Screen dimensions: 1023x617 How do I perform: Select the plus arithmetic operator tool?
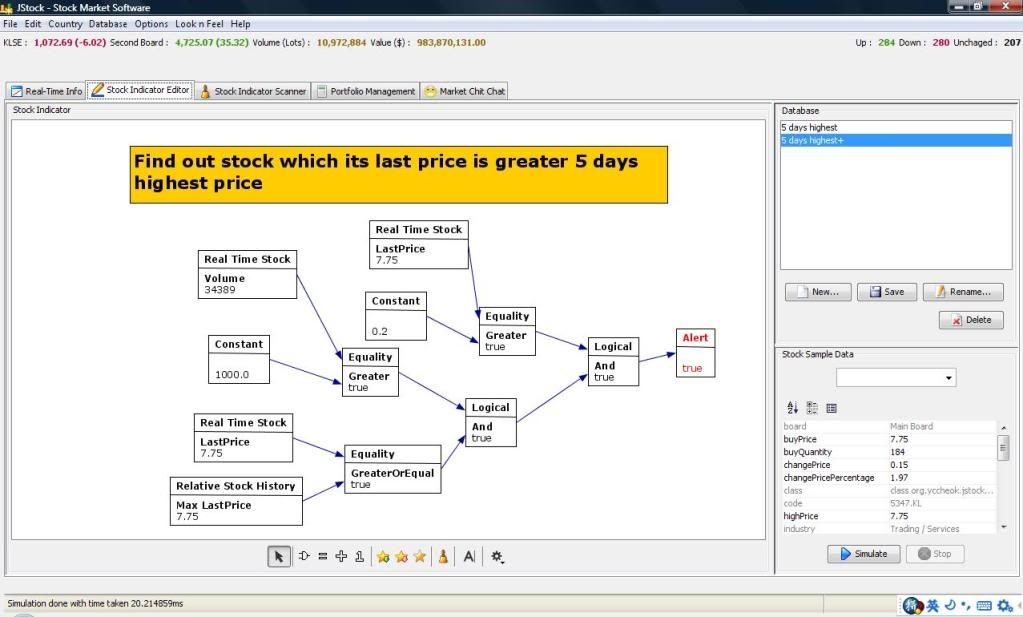point(341,556)
